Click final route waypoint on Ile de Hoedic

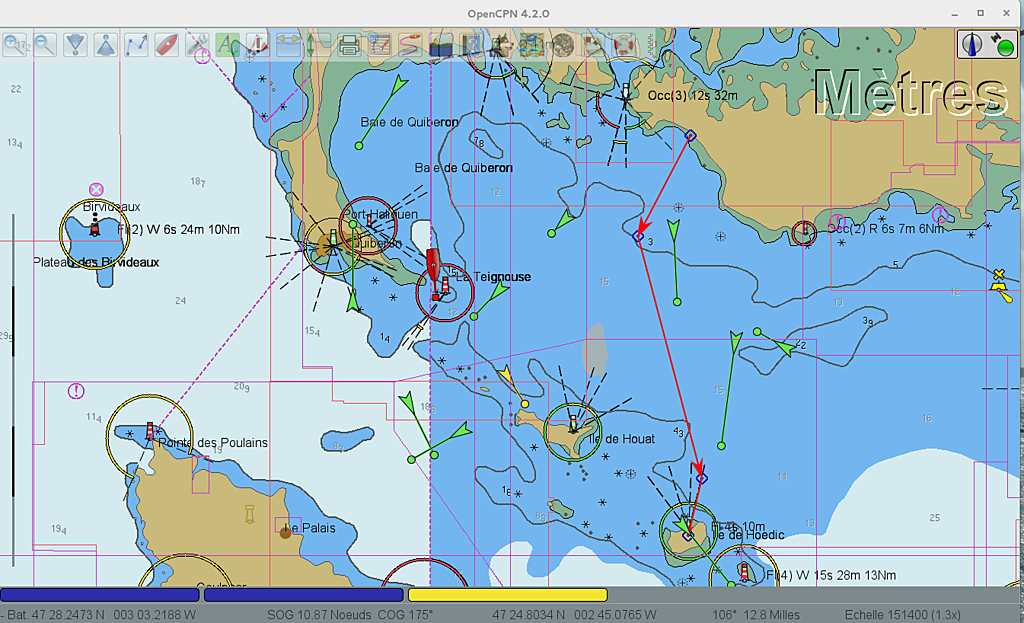(688, 535)
